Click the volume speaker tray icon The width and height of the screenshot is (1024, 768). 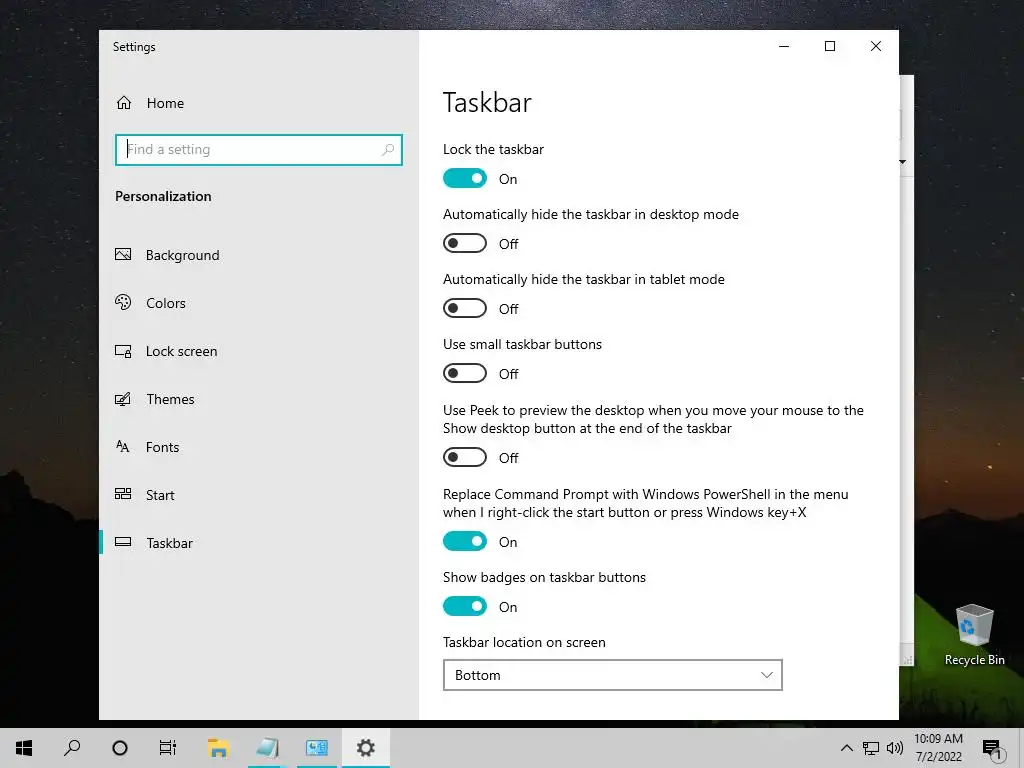895,748
